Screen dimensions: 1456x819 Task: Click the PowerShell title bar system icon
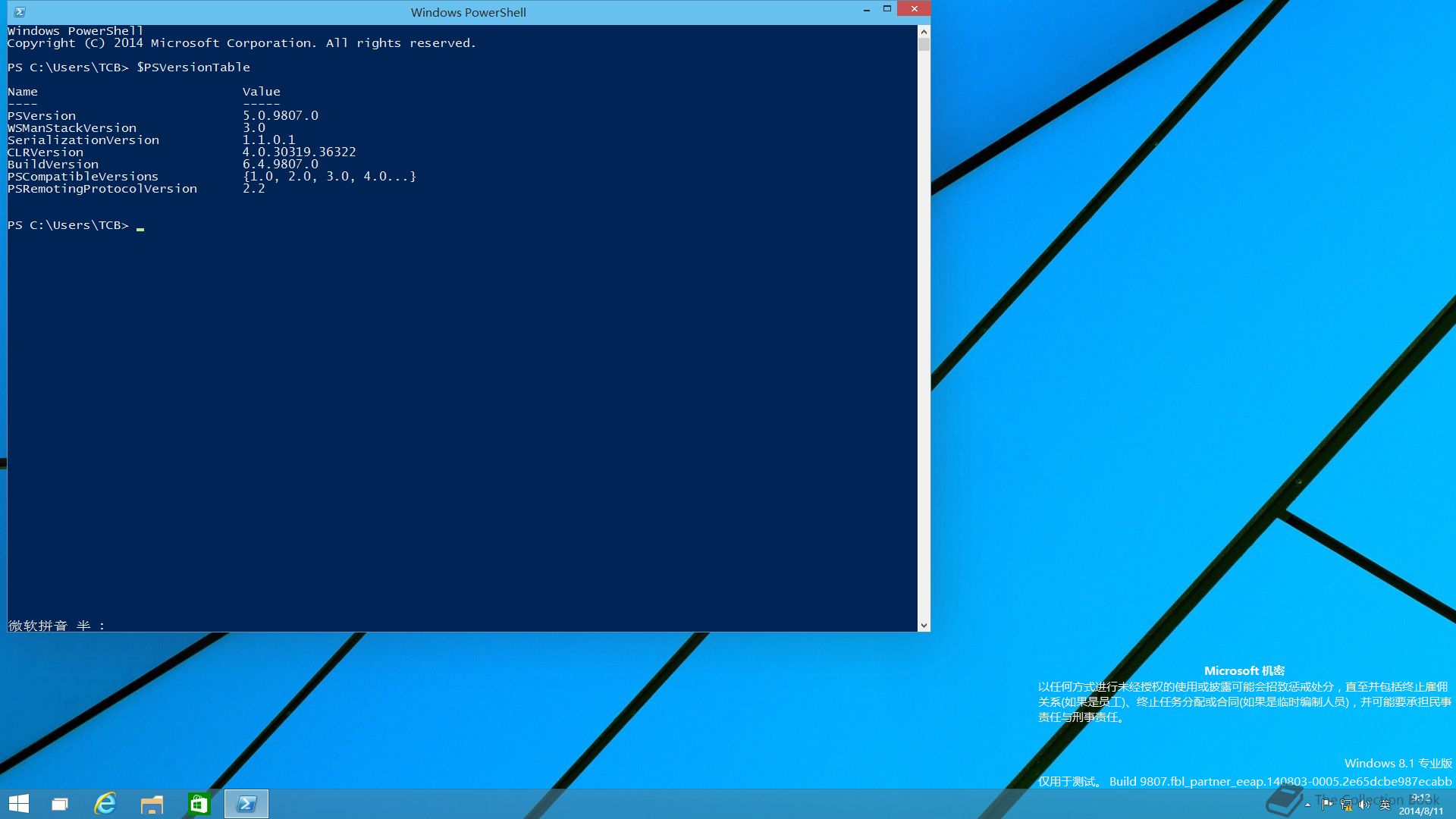pos(20,12)
